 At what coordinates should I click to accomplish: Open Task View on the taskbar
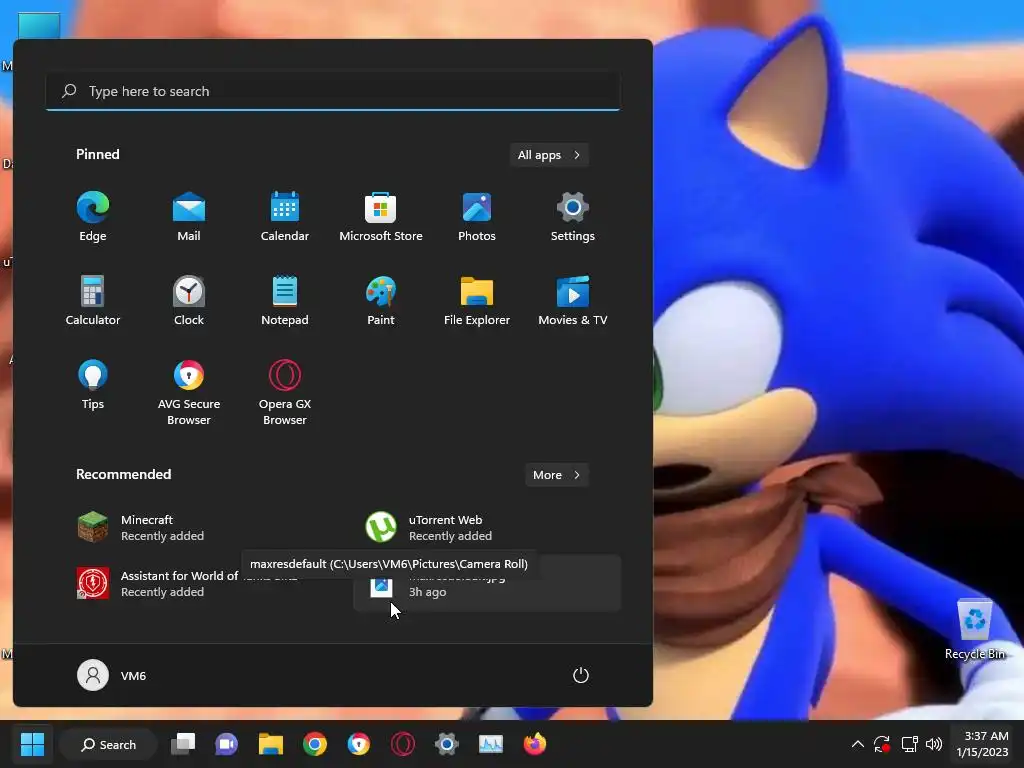tap(183, 744)
